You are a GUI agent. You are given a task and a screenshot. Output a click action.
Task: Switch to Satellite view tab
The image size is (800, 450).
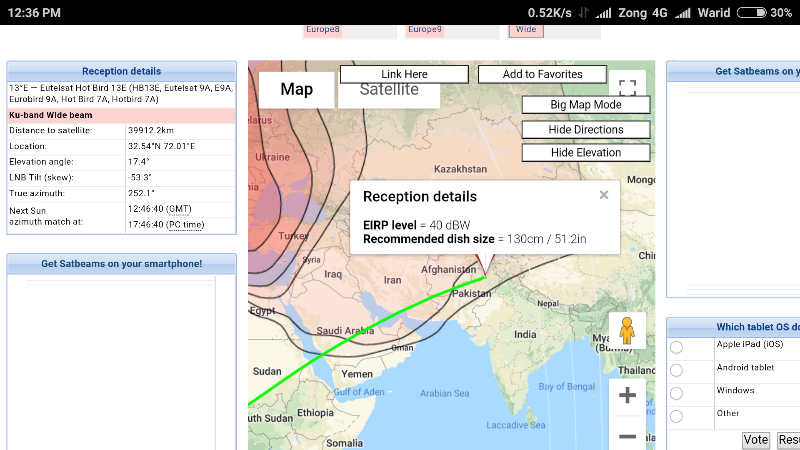pos(389,89)
